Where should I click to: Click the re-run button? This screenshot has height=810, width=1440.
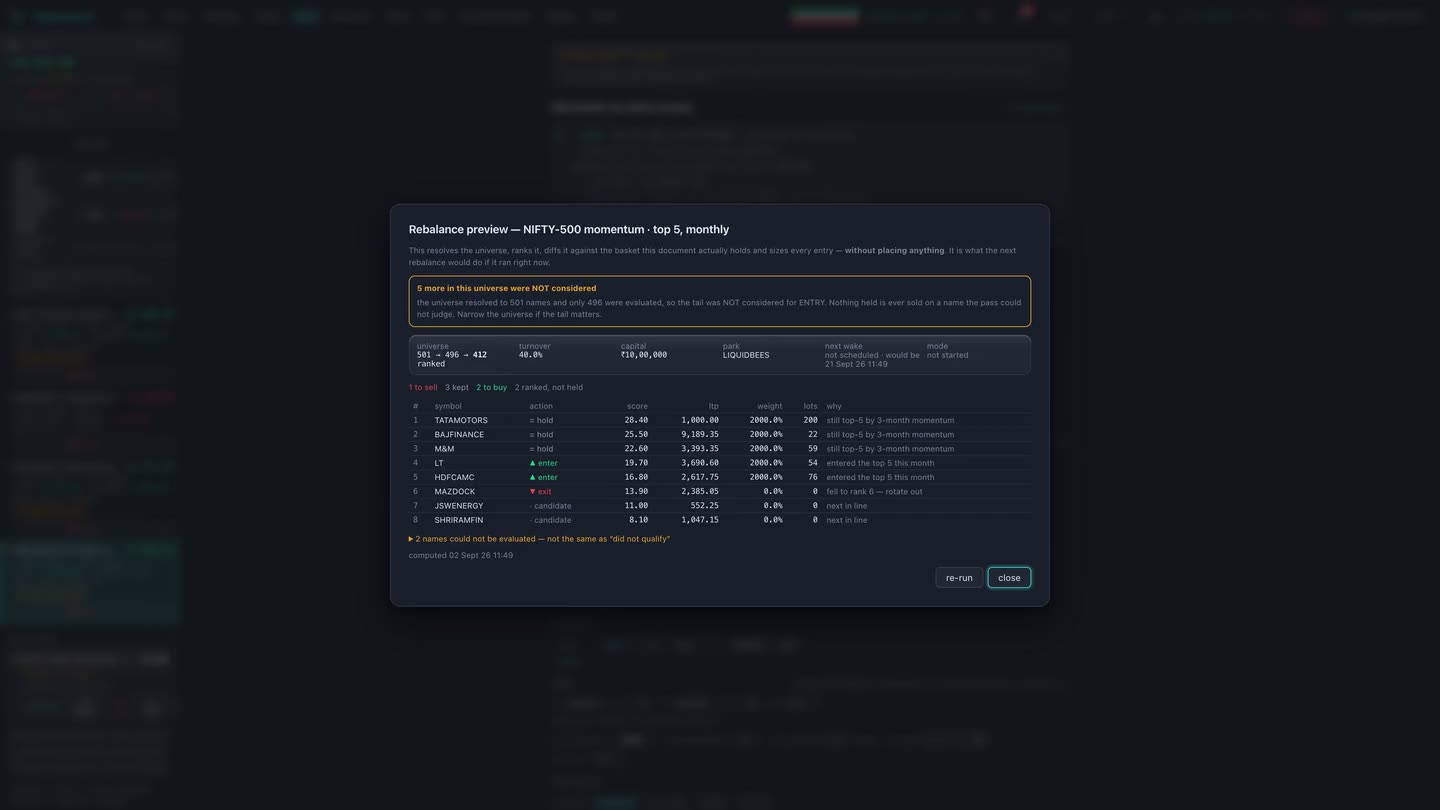(959, 578)
